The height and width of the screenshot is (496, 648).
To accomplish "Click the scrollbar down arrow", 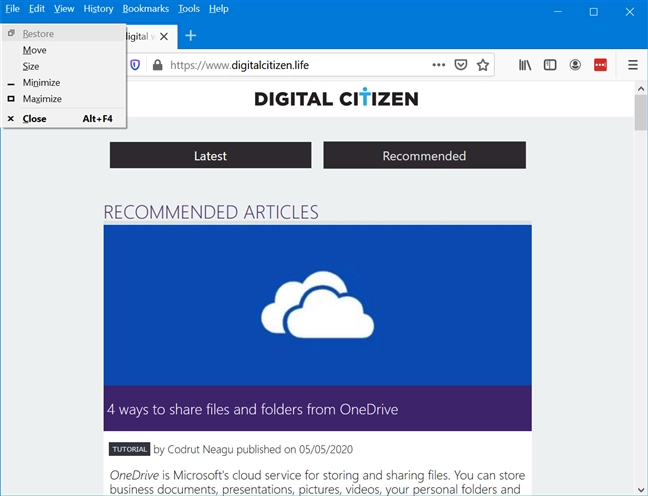I will pos(641,491).
